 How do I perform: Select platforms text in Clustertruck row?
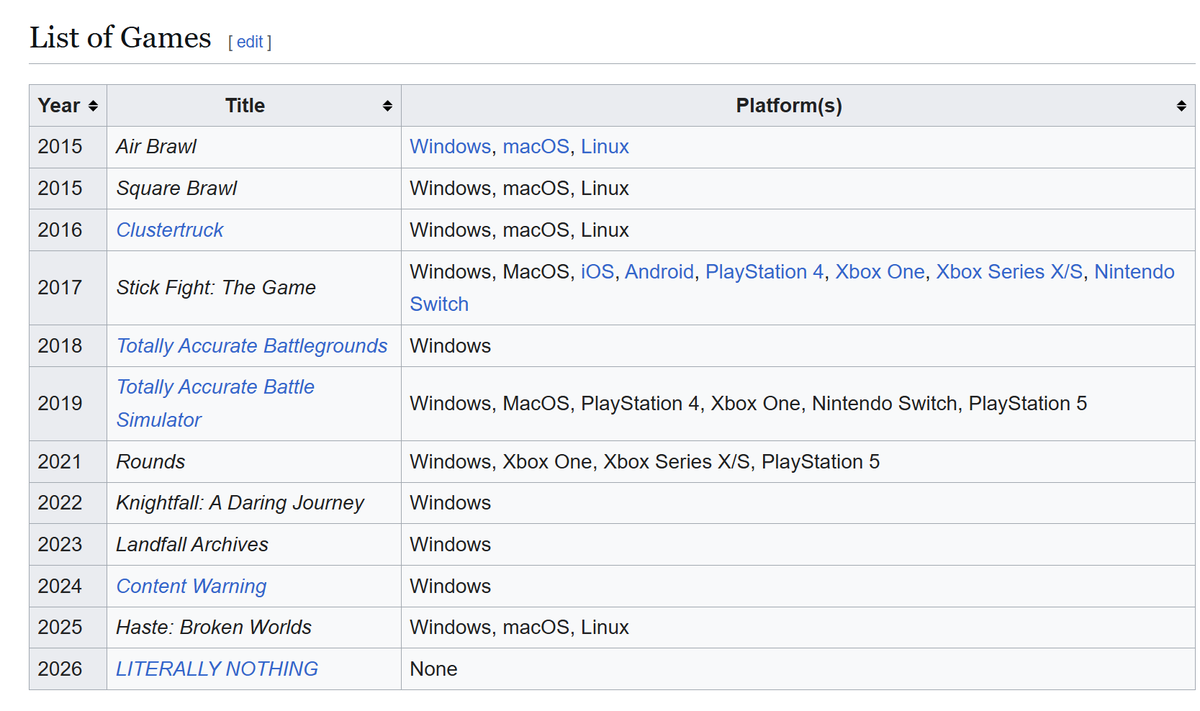[519, 230]
